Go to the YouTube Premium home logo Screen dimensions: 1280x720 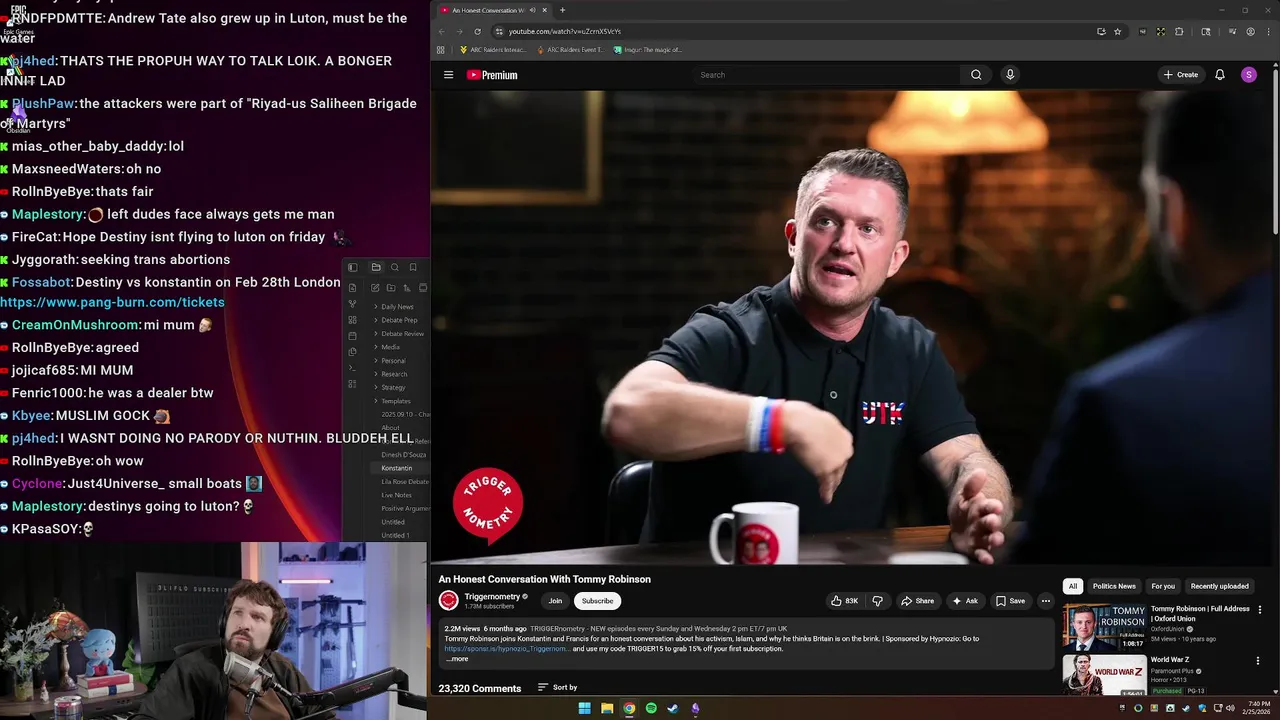(492, 75)
